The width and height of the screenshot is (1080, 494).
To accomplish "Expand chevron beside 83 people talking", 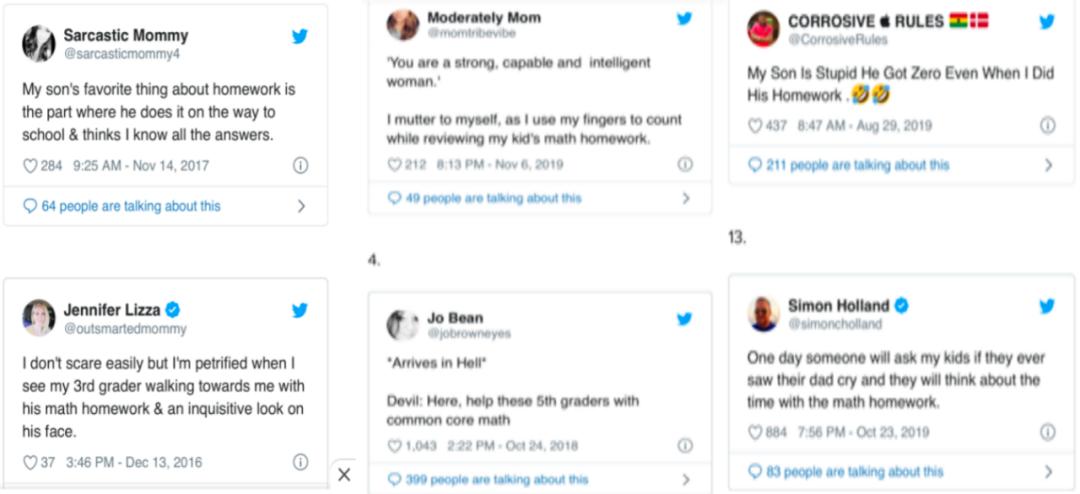I will (x=1047, y=471).
